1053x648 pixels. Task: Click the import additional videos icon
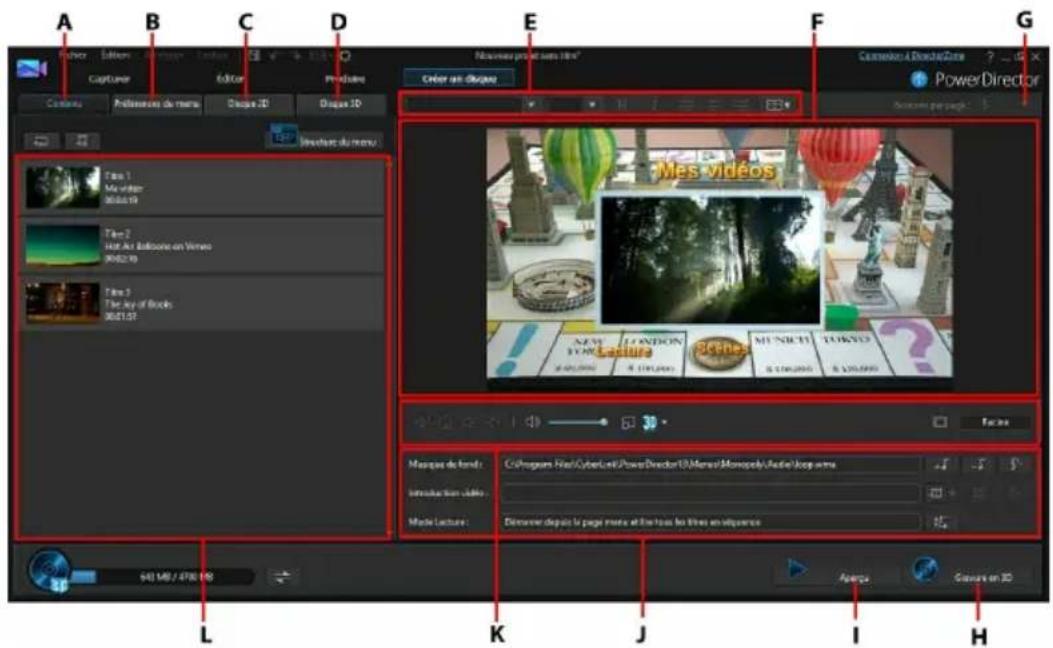pos(42,141)
